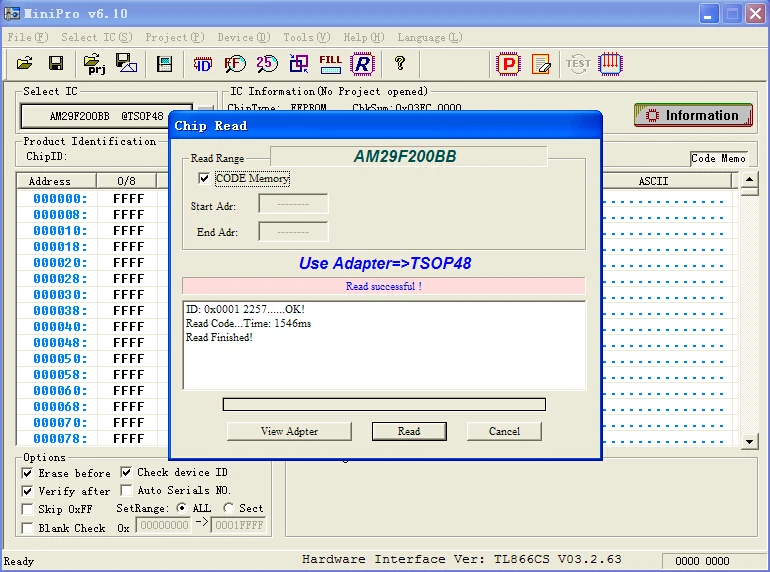Viewport: 770px width, 572px height.
Task: Click the Hardware Interface Ver status text
Action: [x=462, y=559]
